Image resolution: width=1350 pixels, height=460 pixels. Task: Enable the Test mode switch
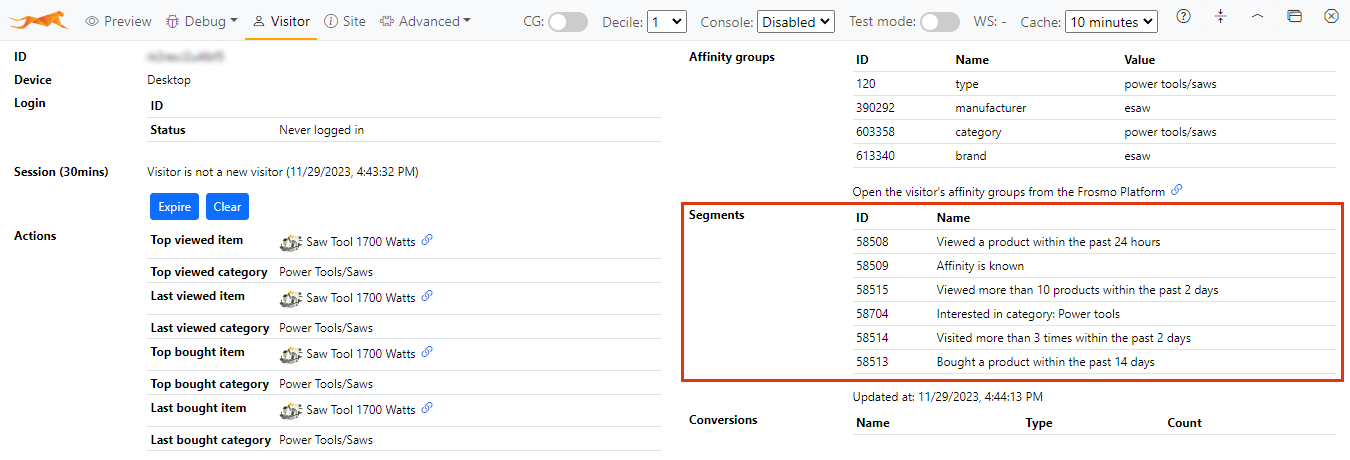pyautogui.click(x=939, y=22)
